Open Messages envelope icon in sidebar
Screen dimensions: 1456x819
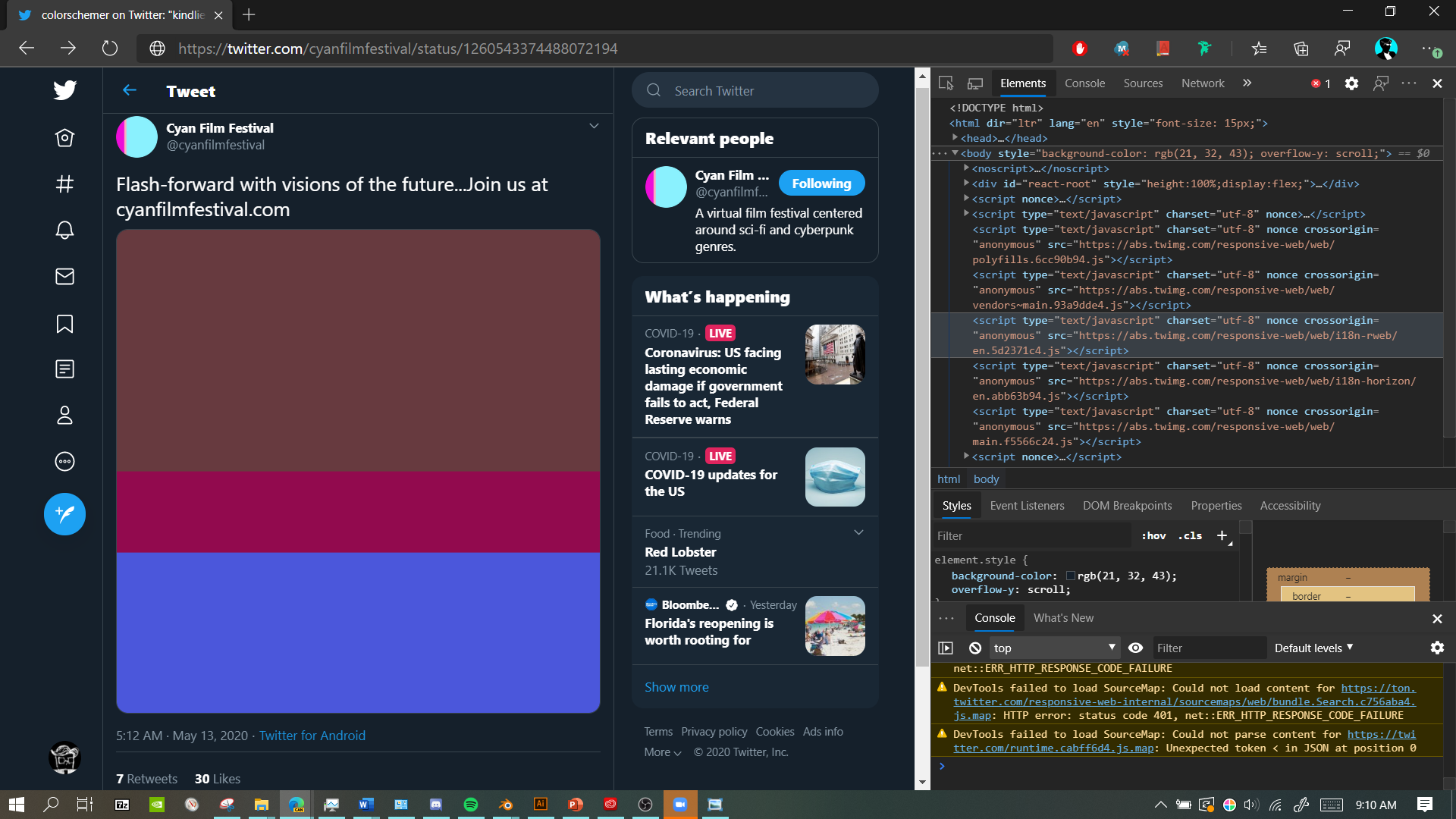coord(64,277)
